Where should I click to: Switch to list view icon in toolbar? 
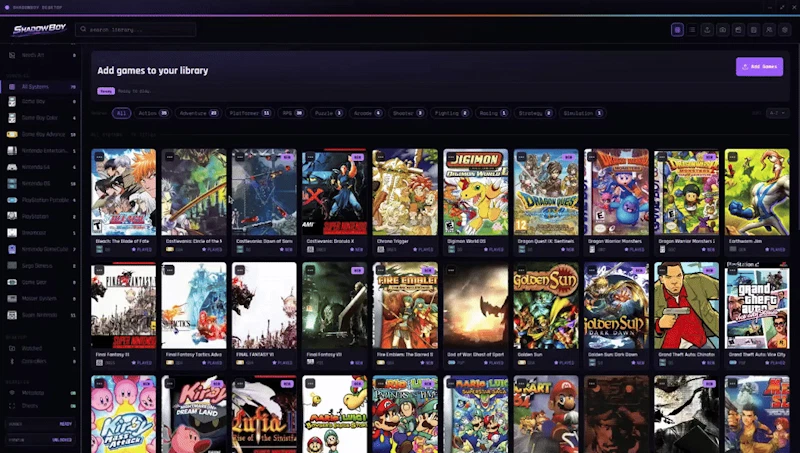(692, 30)
